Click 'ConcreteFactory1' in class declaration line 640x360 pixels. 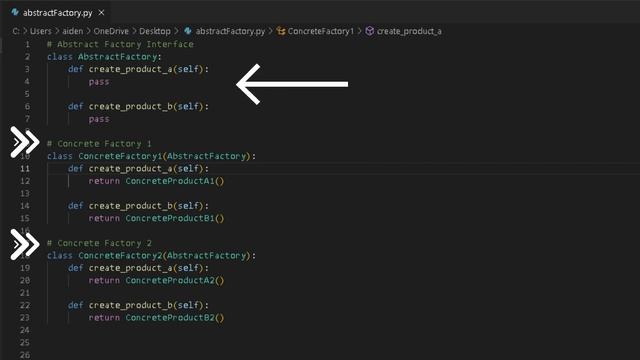pos(120,156)
